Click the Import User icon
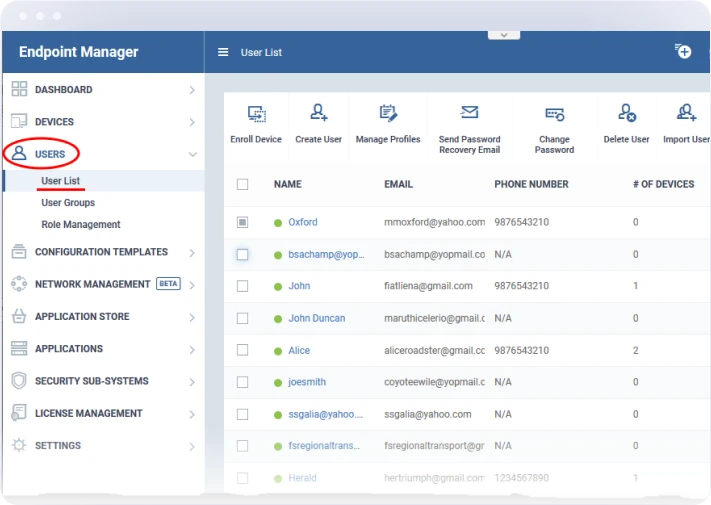711x505 pixels. (x=686, y=113)
